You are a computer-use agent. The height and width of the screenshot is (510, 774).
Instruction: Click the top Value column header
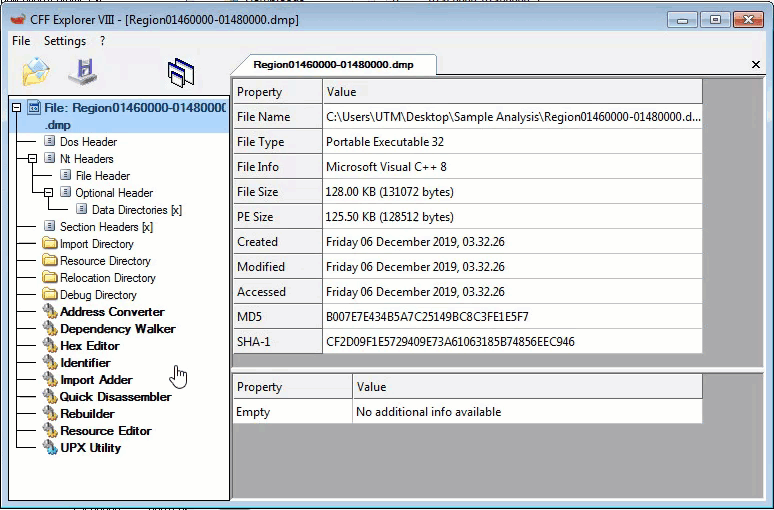click(512, 92)
